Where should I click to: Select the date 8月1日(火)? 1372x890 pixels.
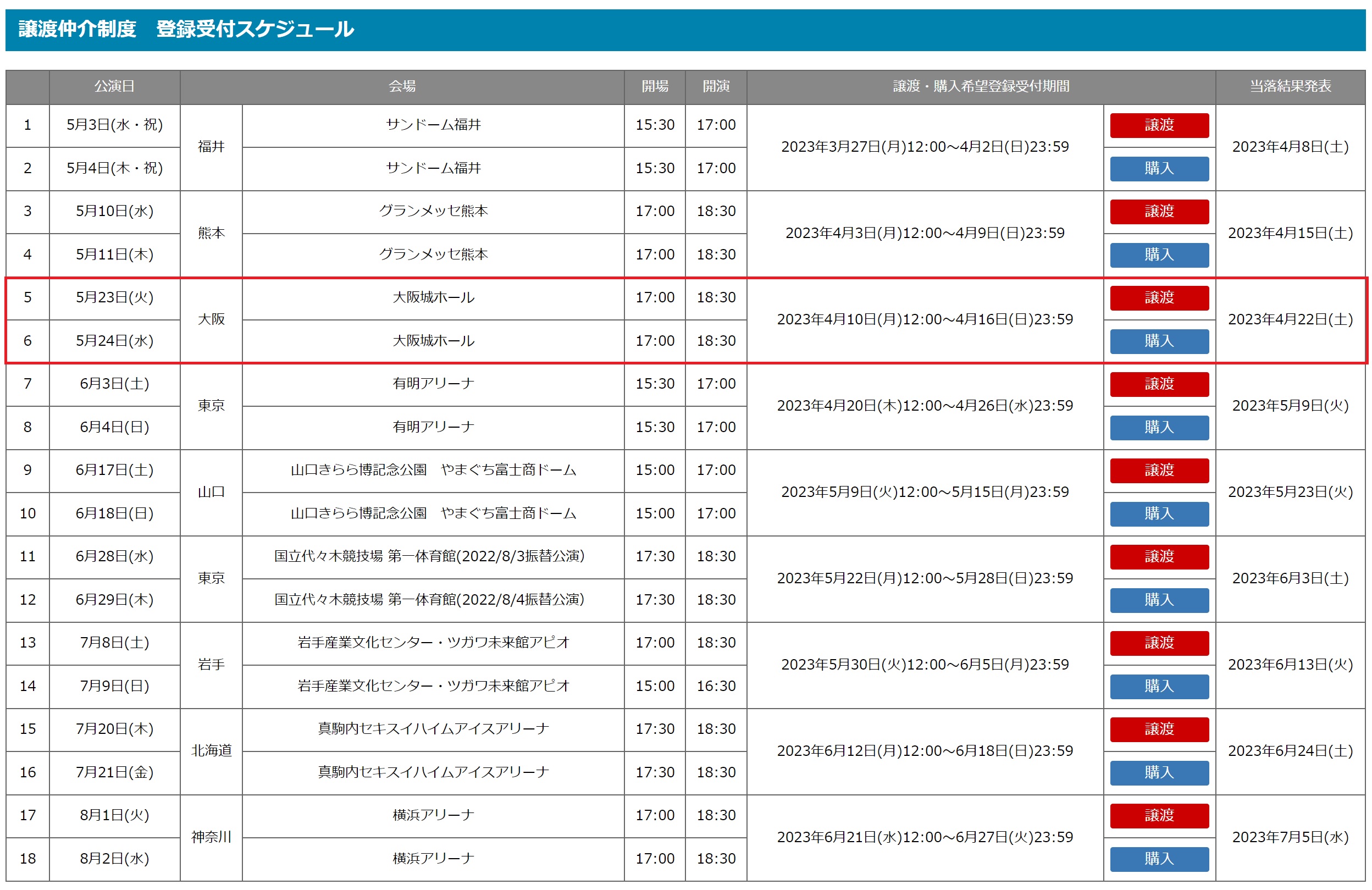coord(114,816)
